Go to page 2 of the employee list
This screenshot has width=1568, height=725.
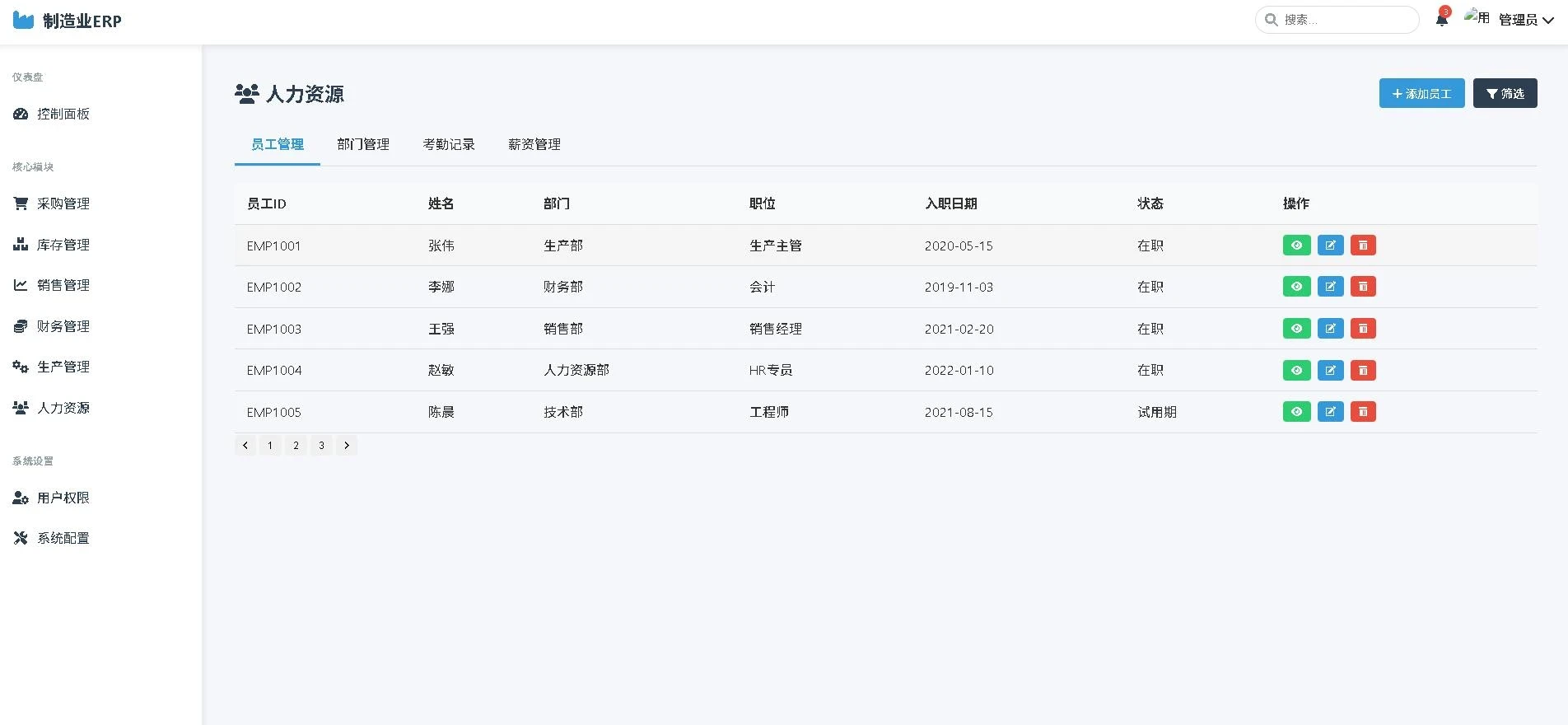click(x=296, y=446)
